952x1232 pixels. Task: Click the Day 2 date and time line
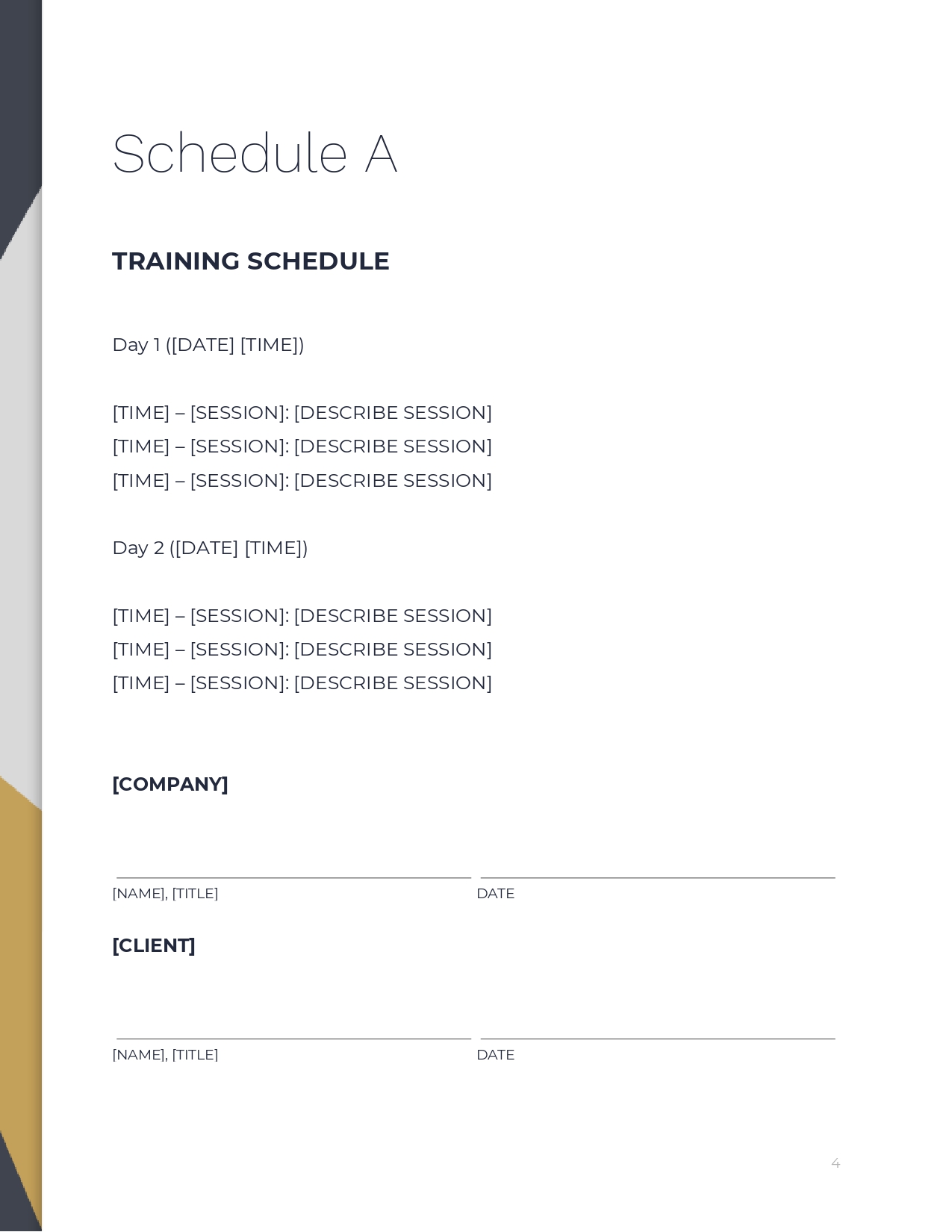tap(210, 548)
